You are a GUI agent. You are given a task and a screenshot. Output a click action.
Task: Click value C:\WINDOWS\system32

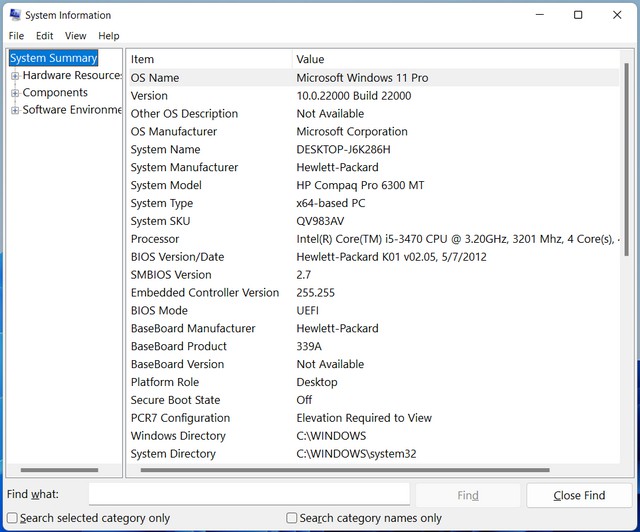tap(356, 454)
